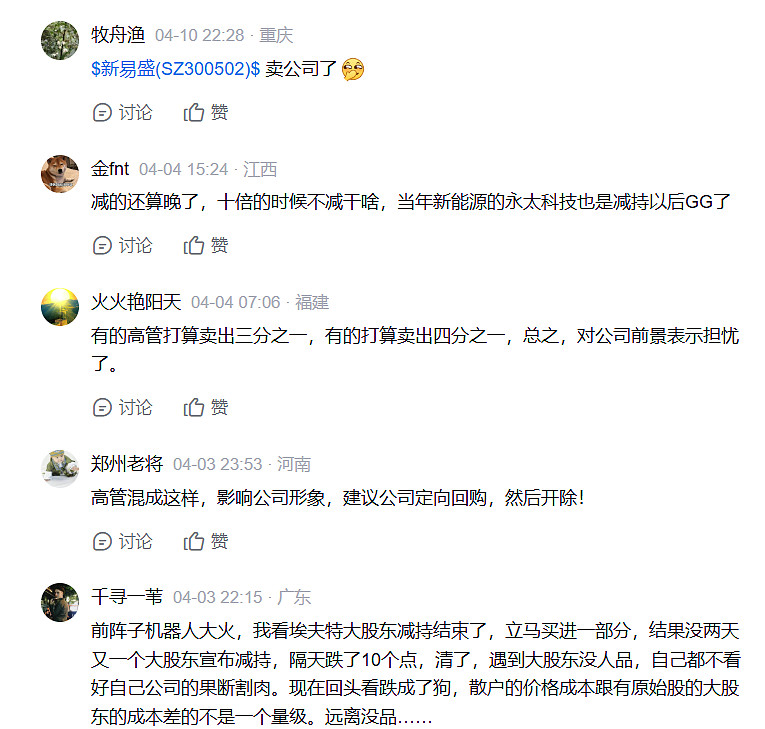Screen dimensions: 765x729
Task: Click the username 金fnt
Action: tap(109, 169)
